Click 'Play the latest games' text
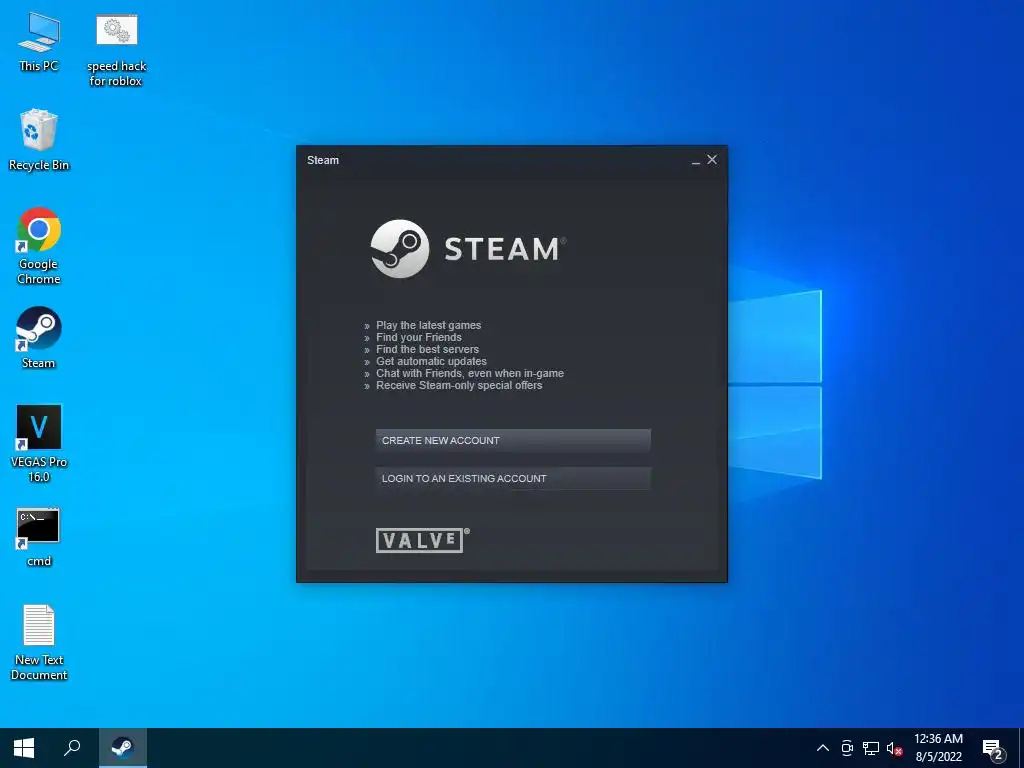 click(428, 325)
